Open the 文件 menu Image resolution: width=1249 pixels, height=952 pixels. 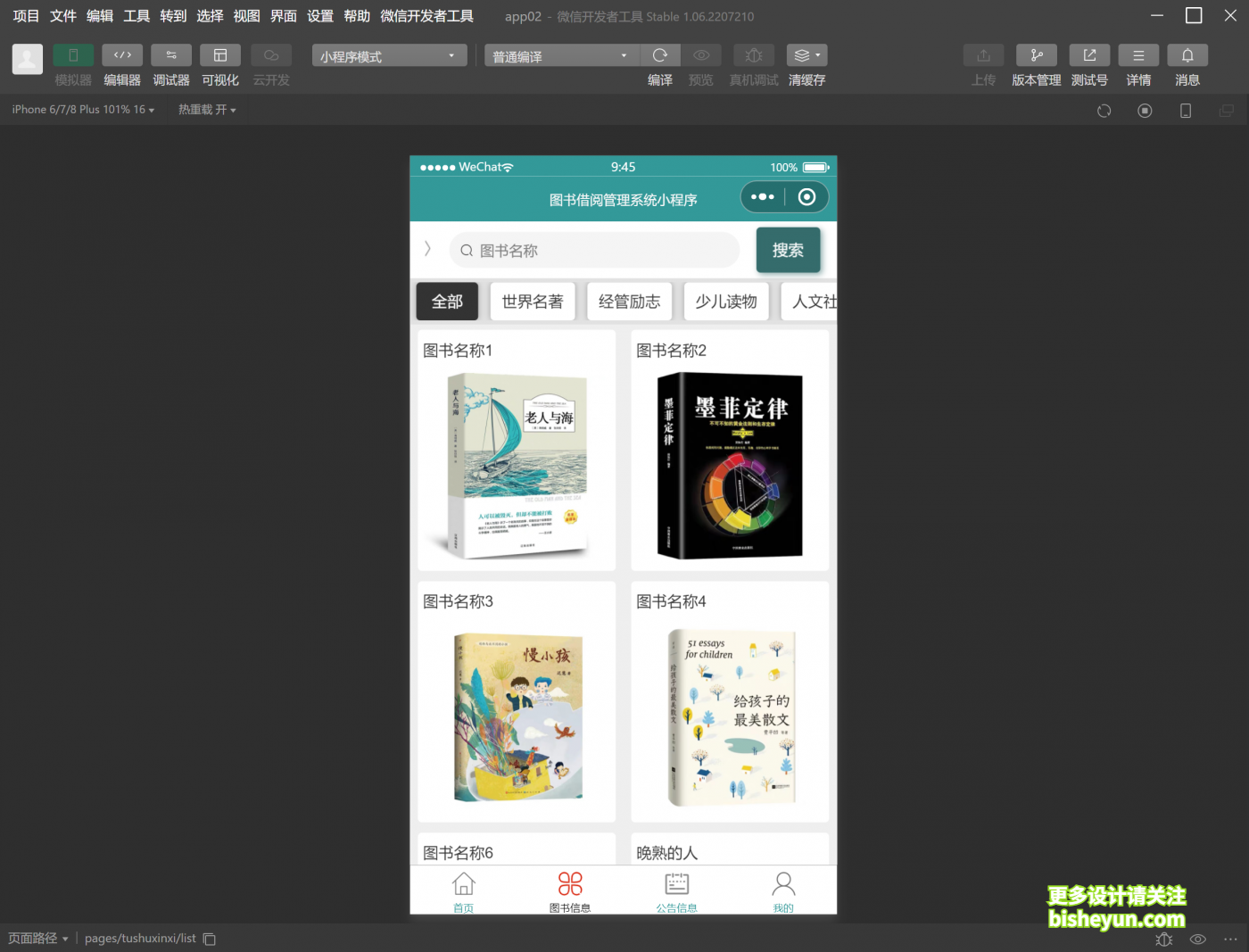click(63, 16)
